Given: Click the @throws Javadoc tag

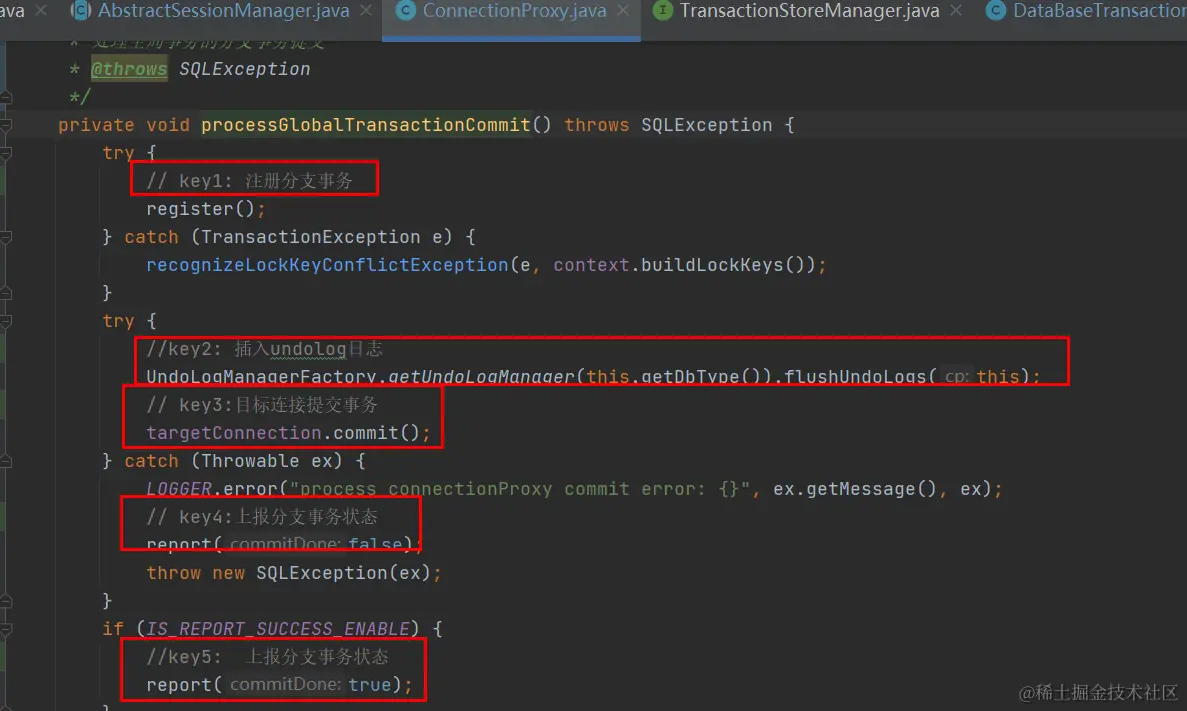Looking at the screenshot, I should (129, 69).
